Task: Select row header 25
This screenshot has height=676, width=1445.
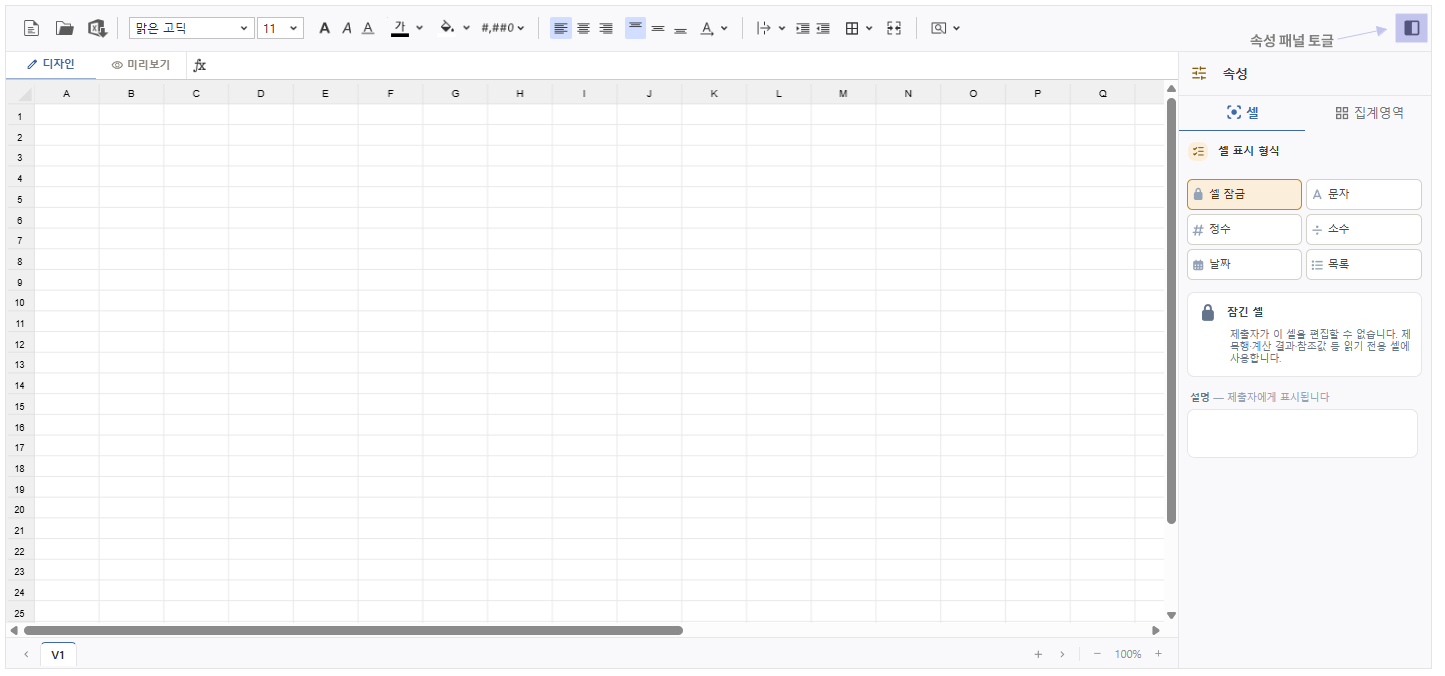Action: click(20, 613)
